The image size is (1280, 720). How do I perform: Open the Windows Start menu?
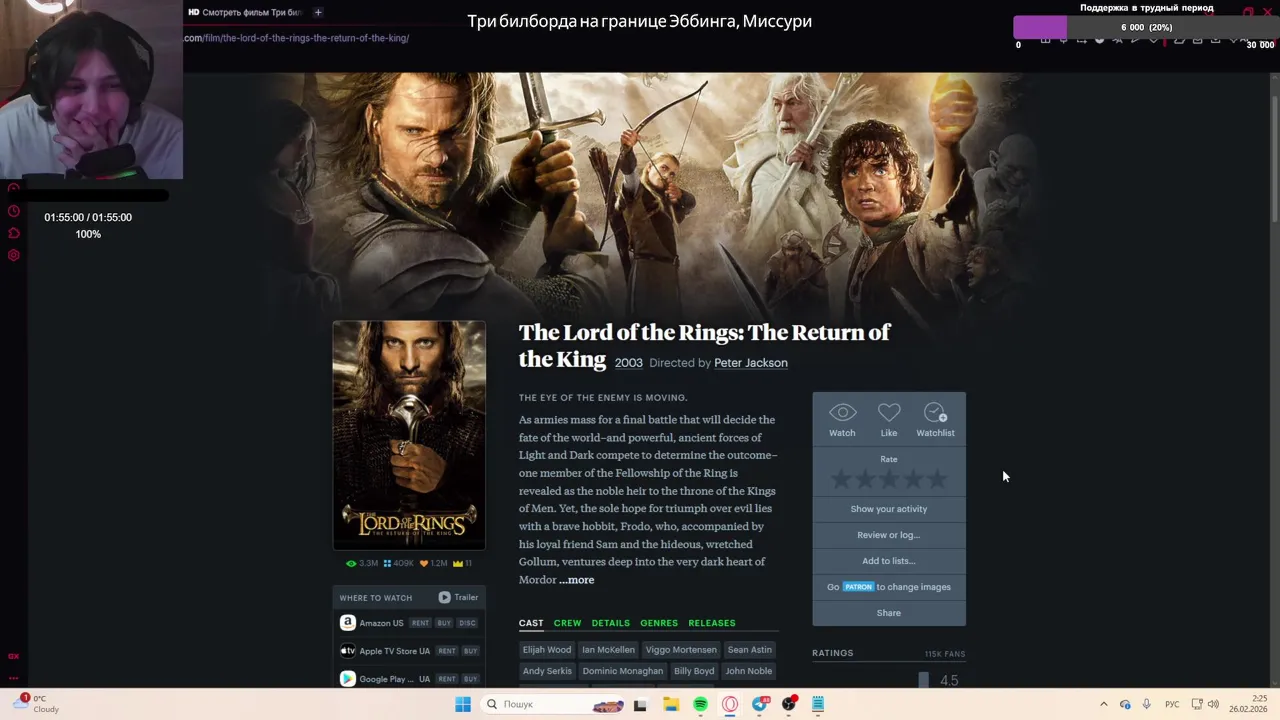coord(462,704)
